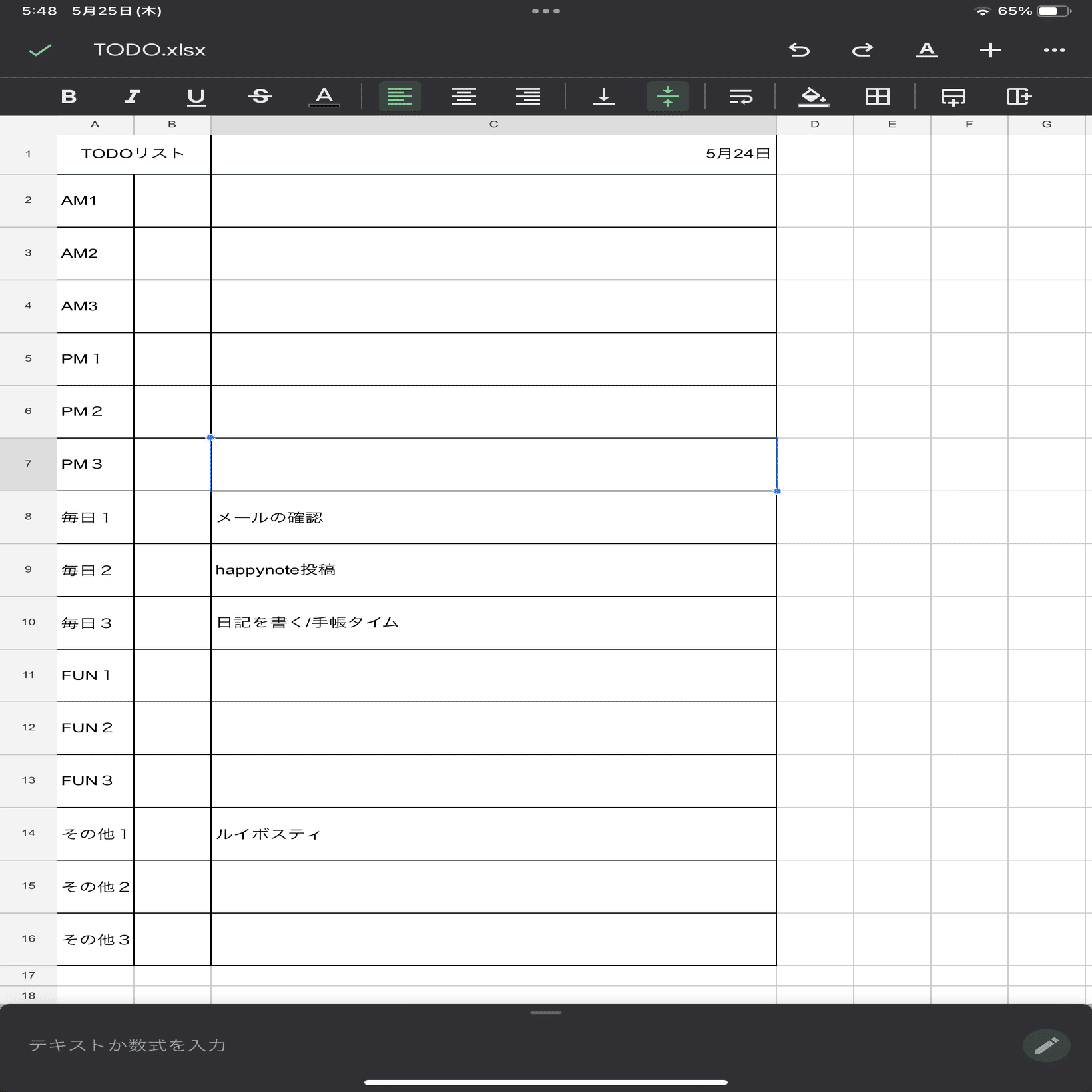Select row 7 header
The width and height of the screenshot is (1092, 1092).
[28, 464]
